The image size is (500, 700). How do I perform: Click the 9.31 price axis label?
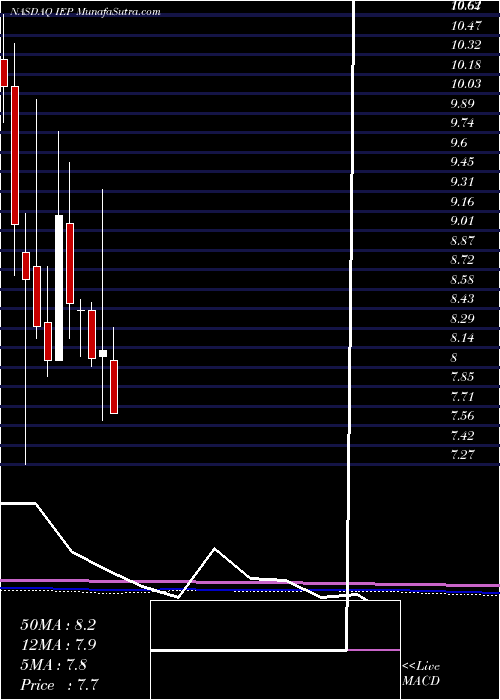462,182
